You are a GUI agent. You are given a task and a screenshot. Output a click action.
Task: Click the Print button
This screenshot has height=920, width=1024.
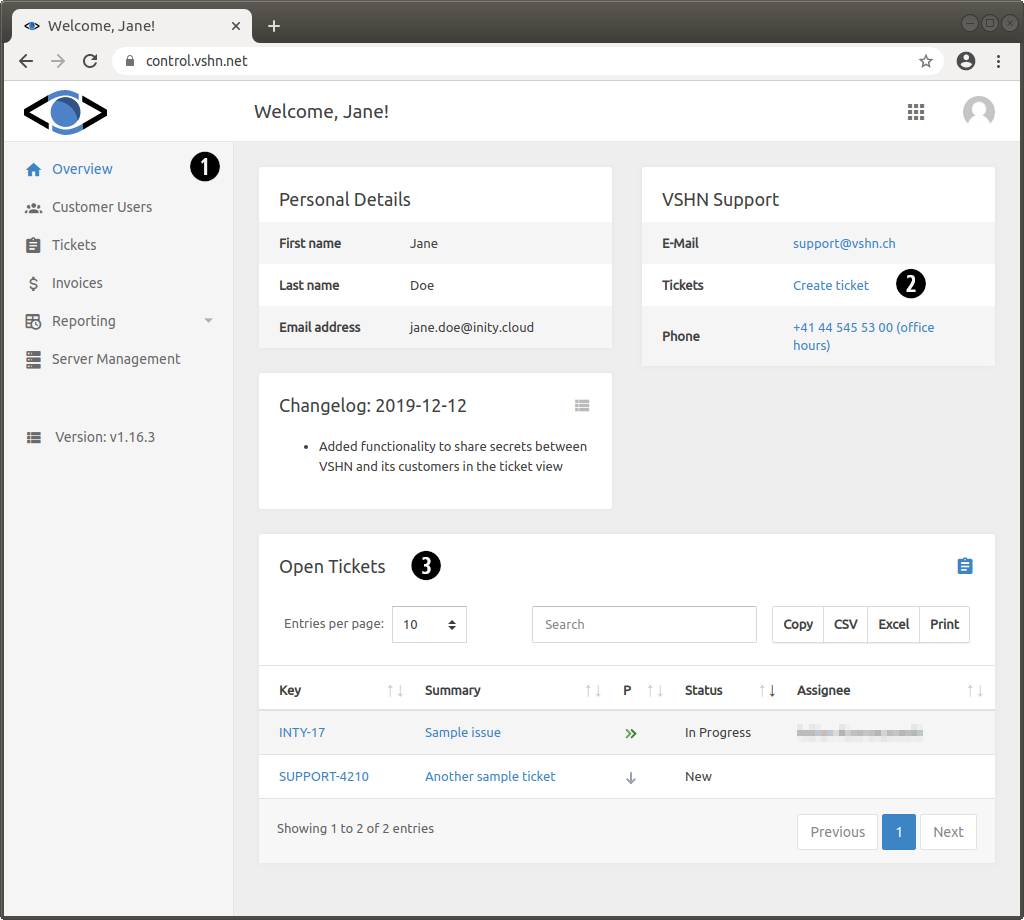pos(944,624)
